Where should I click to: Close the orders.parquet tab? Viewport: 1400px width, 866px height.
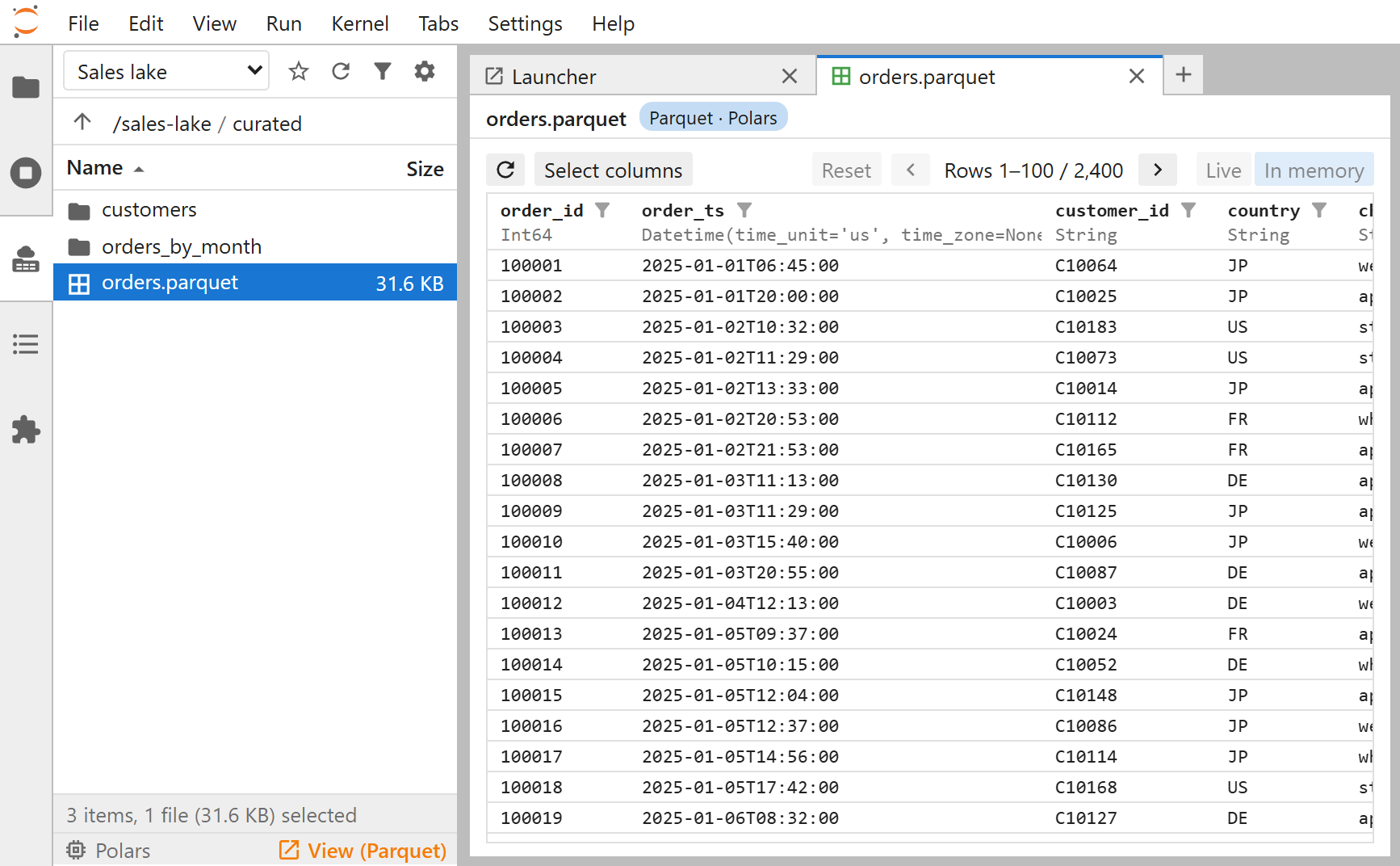tap(1137, 76)
